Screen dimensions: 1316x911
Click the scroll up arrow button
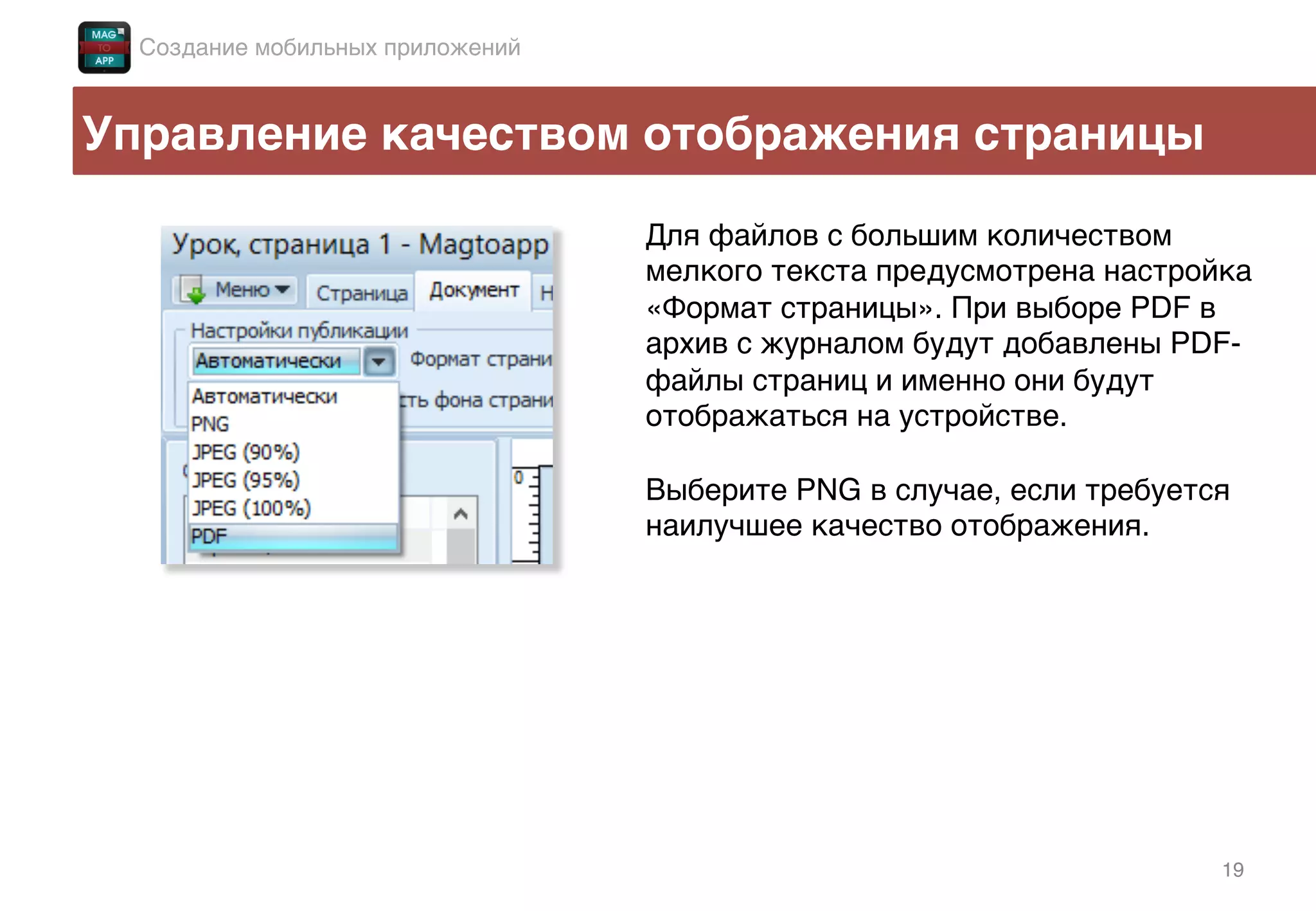(460, 514)
